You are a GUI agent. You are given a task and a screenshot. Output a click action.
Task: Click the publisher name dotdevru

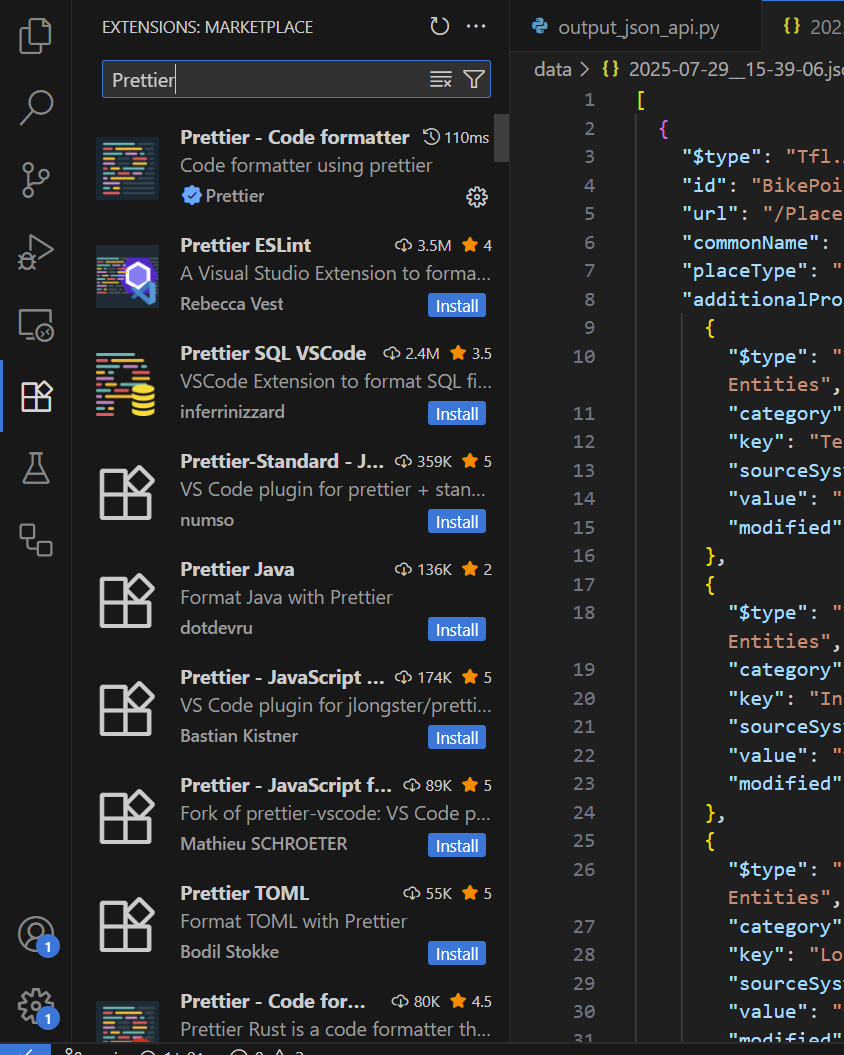(x=216, y=628)
